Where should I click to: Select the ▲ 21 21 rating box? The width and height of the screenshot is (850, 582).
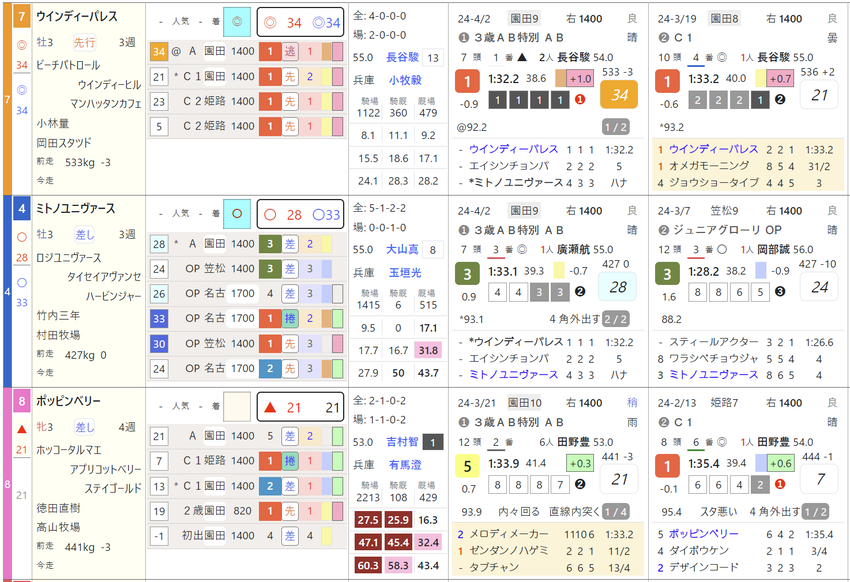pyautogui.click(x=300, y=407)
